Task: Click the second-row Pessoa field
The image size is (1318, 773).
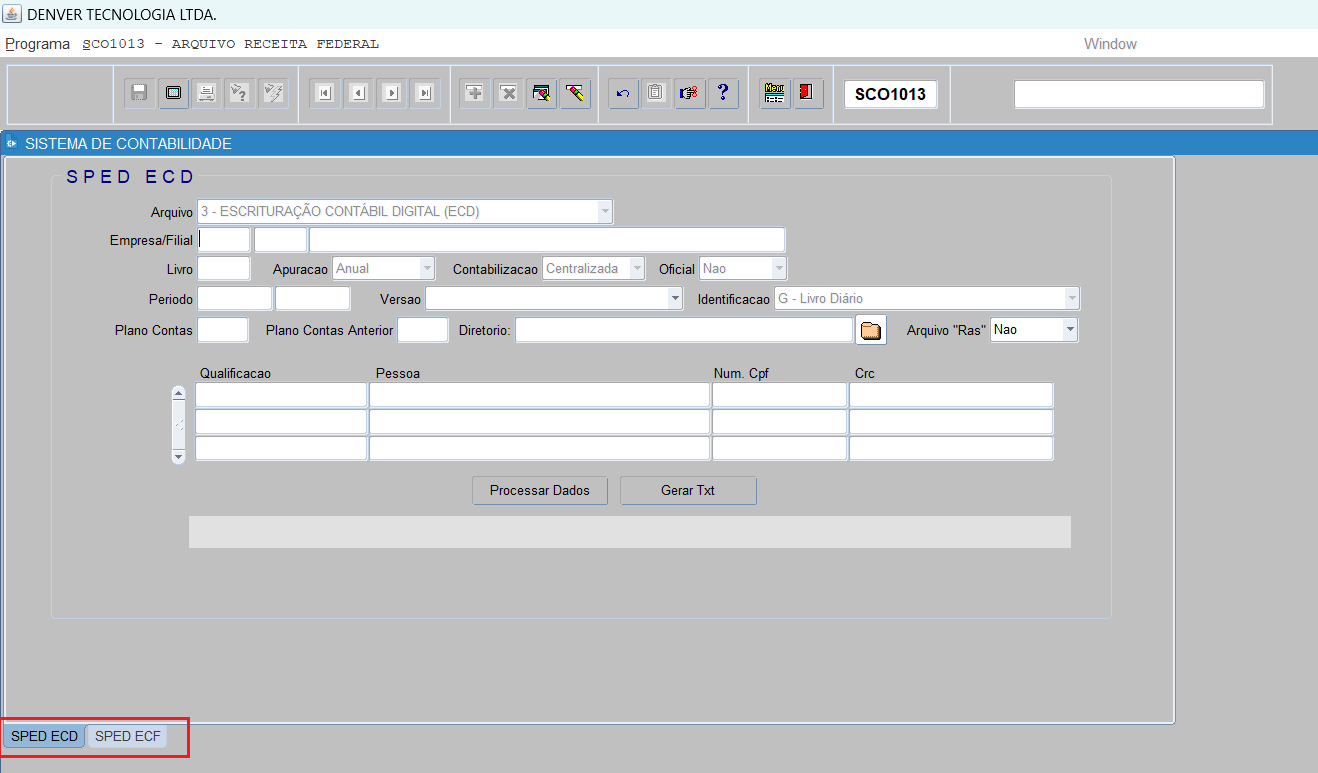Action: (x=540, y=422)
